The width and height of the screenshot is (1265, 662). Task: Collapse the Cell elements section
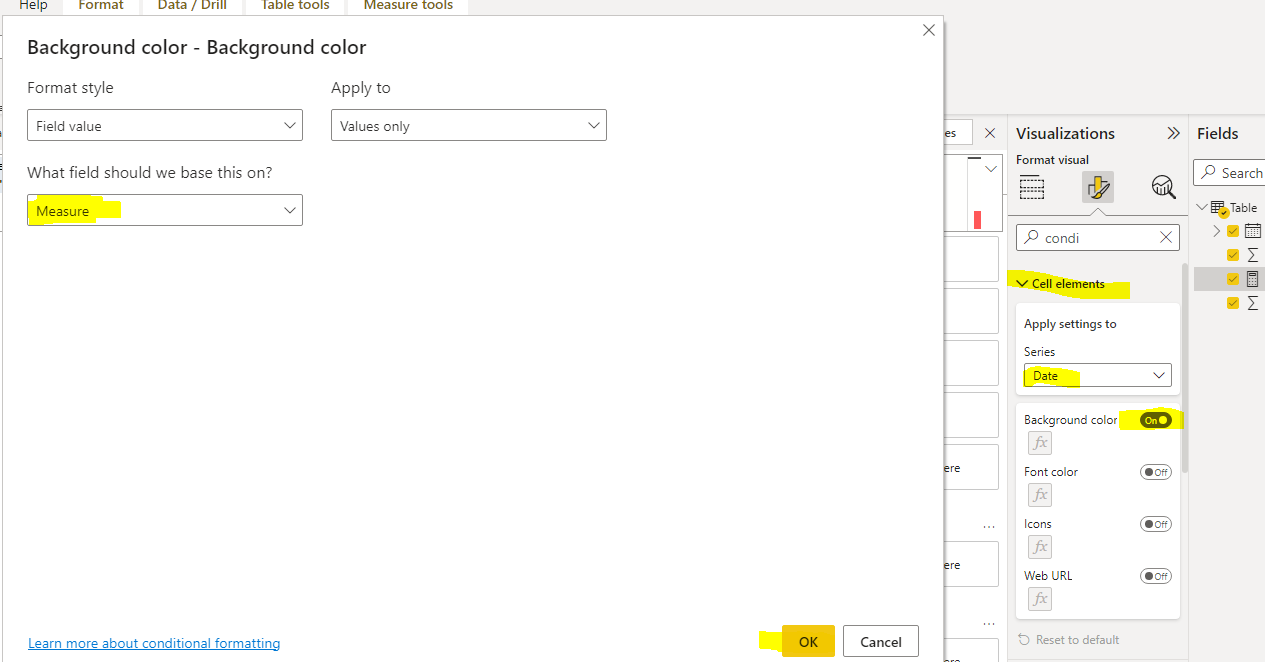[x=1022, y=284]
